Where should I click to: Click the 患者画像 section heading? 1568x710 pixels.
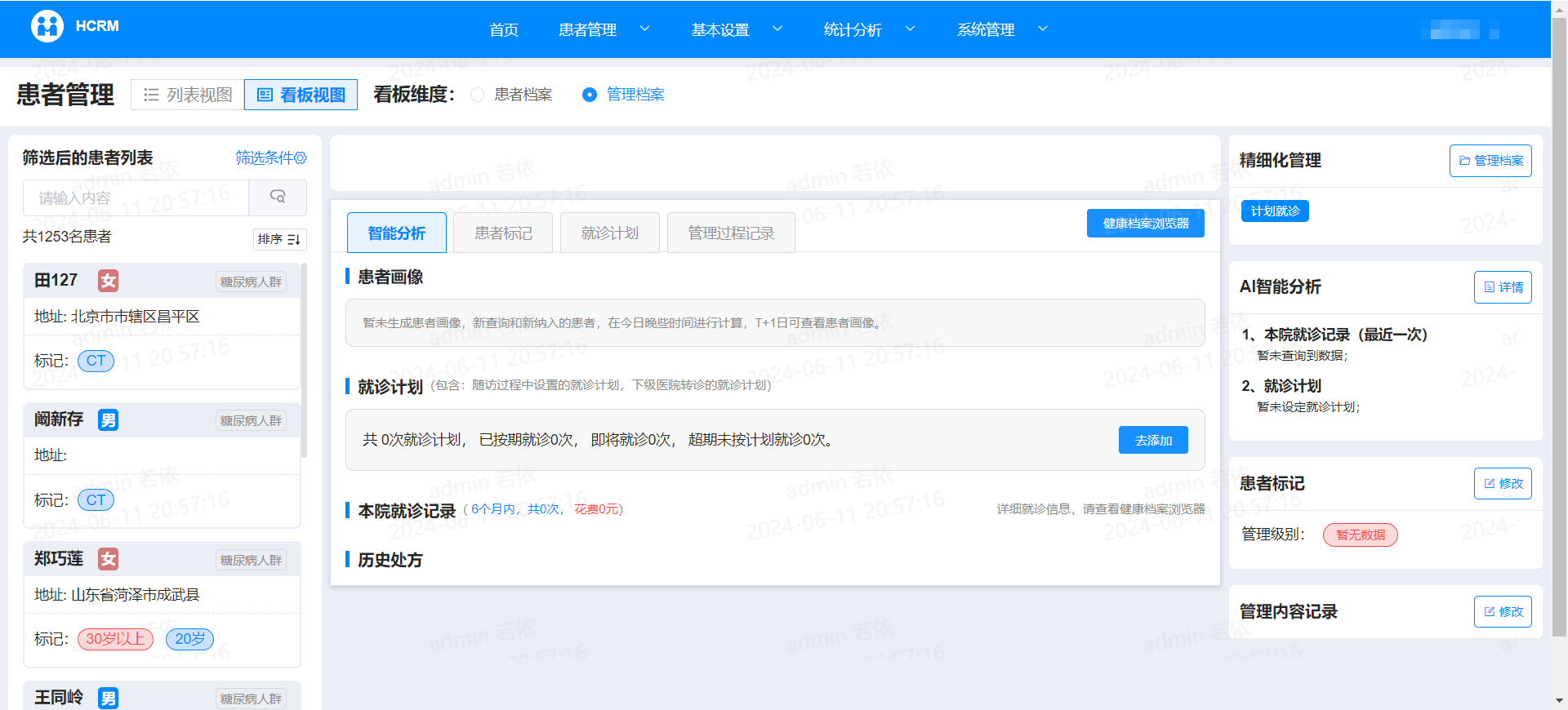(x=390, y=277)
